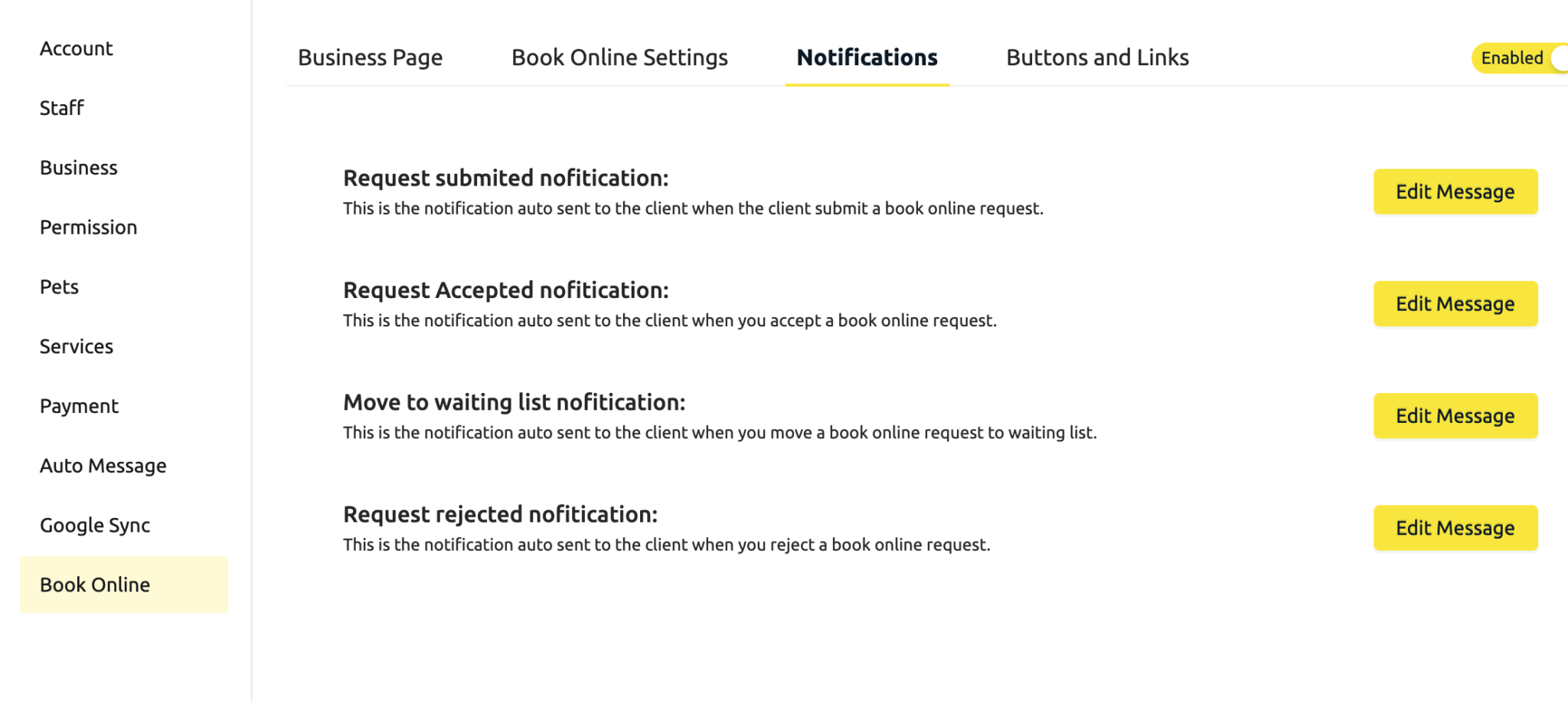Select the Notifications tab
This screenshot has width=1568, height=701.
pyautogui.click(x=866, y=57)
